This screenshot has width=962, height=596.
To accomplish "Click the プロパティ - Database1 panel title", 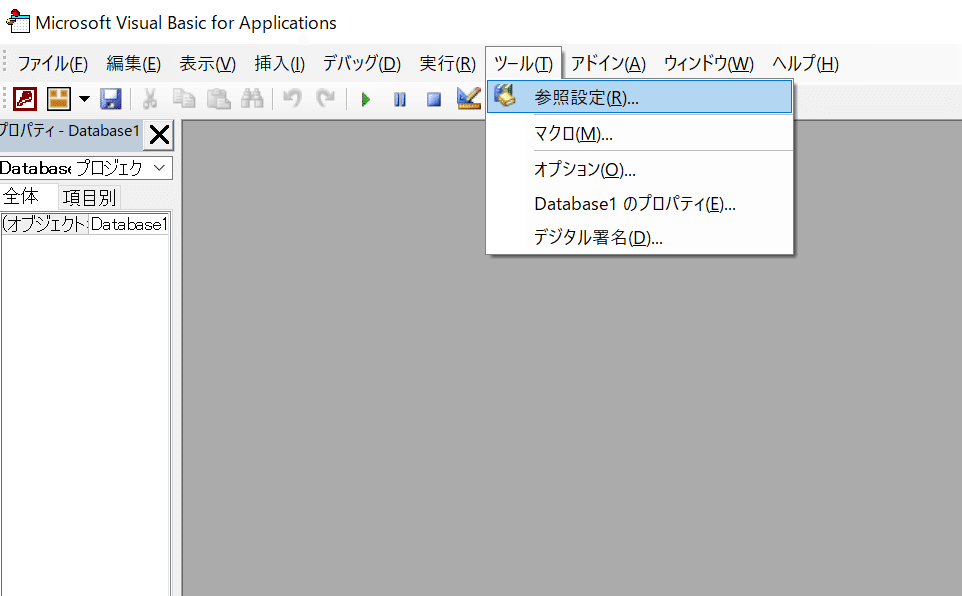I will coord(70,131).
